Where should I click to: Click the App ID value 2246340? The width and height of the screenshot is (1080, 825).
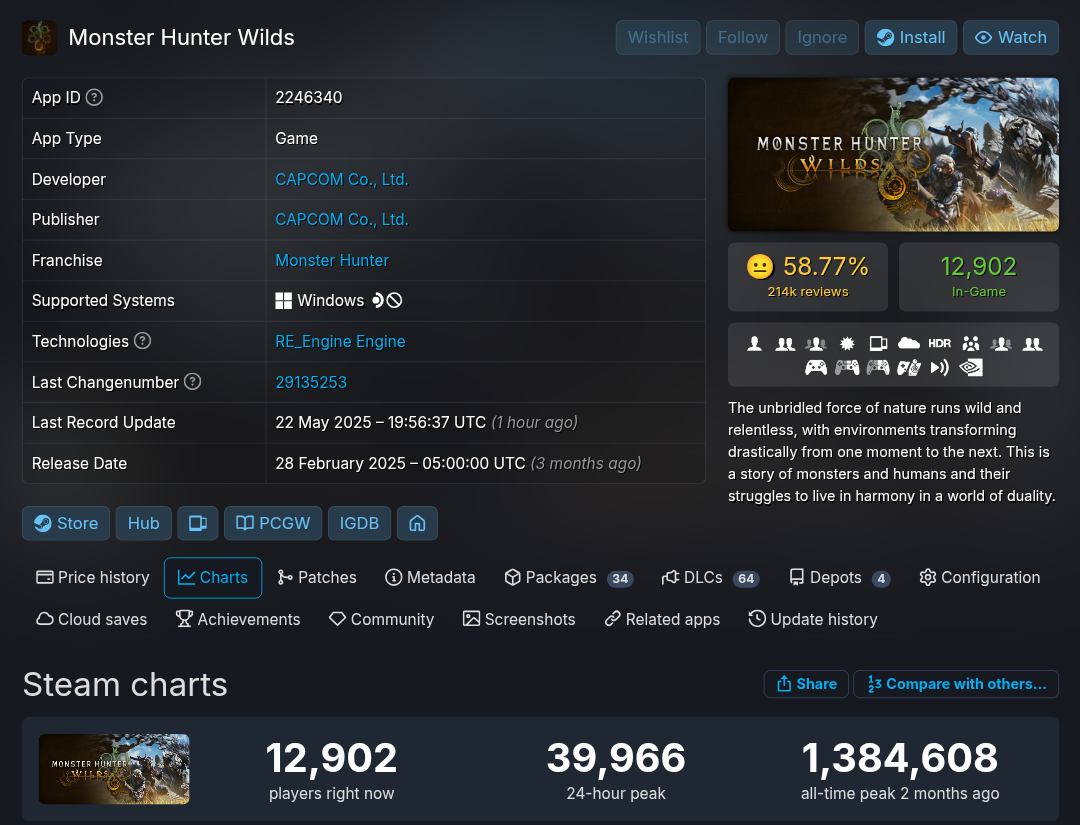[x=309, y=98]
